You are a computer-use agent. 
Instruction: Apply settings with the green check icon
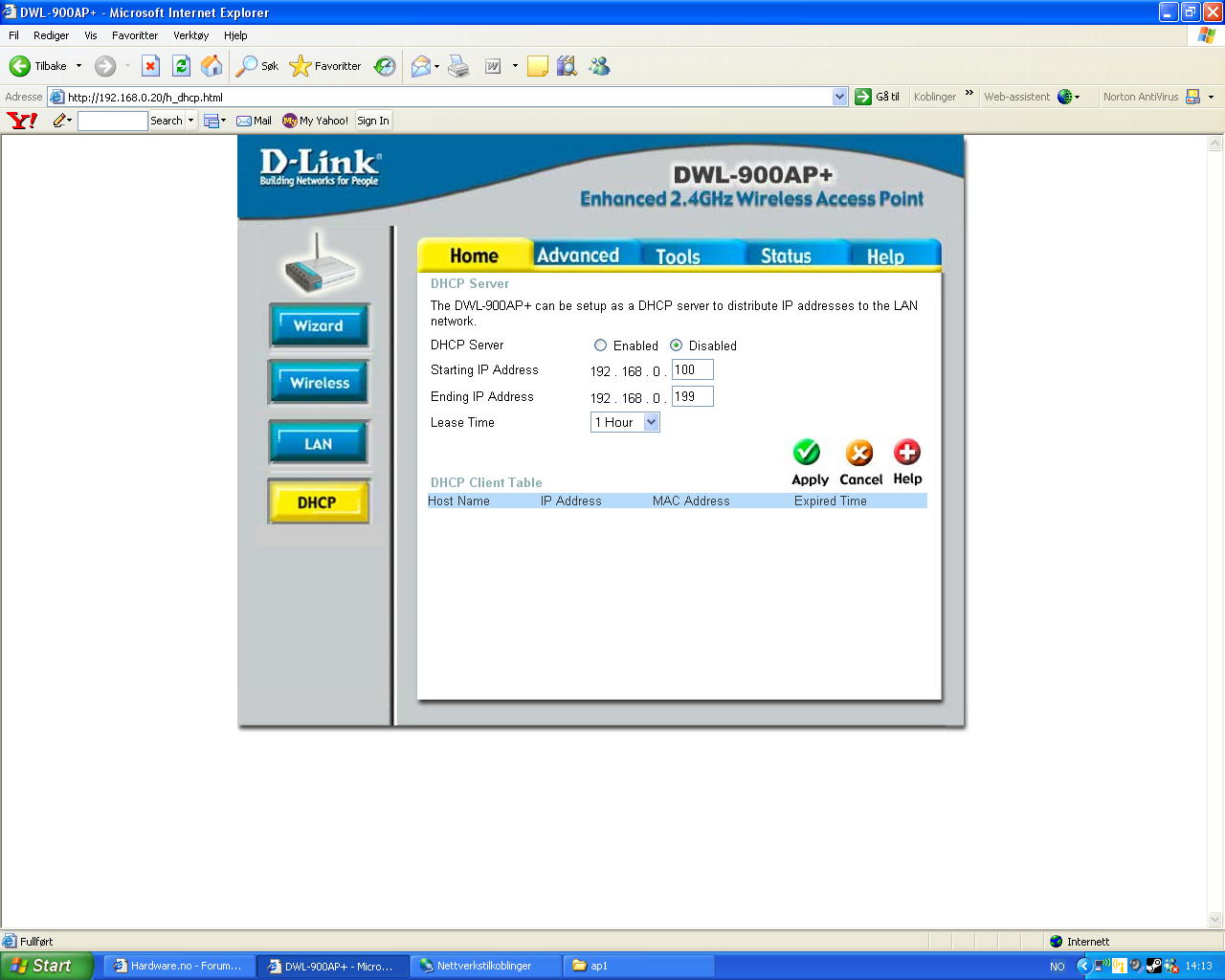(807, 452)
